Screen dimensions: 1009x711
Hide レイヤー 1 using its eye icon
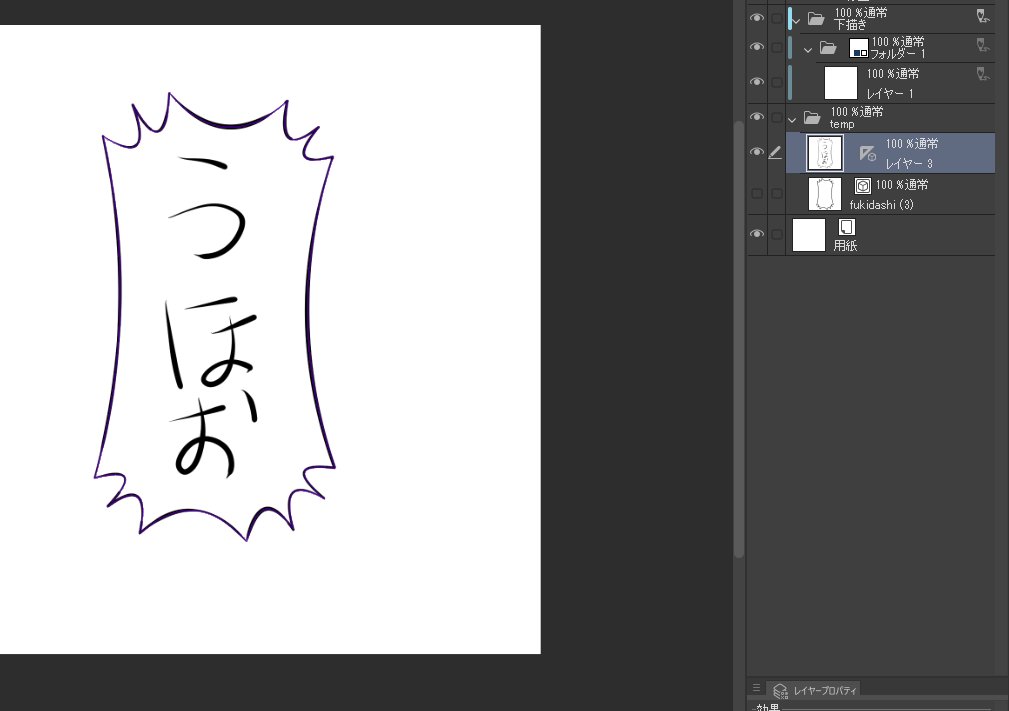coord(757,82)
